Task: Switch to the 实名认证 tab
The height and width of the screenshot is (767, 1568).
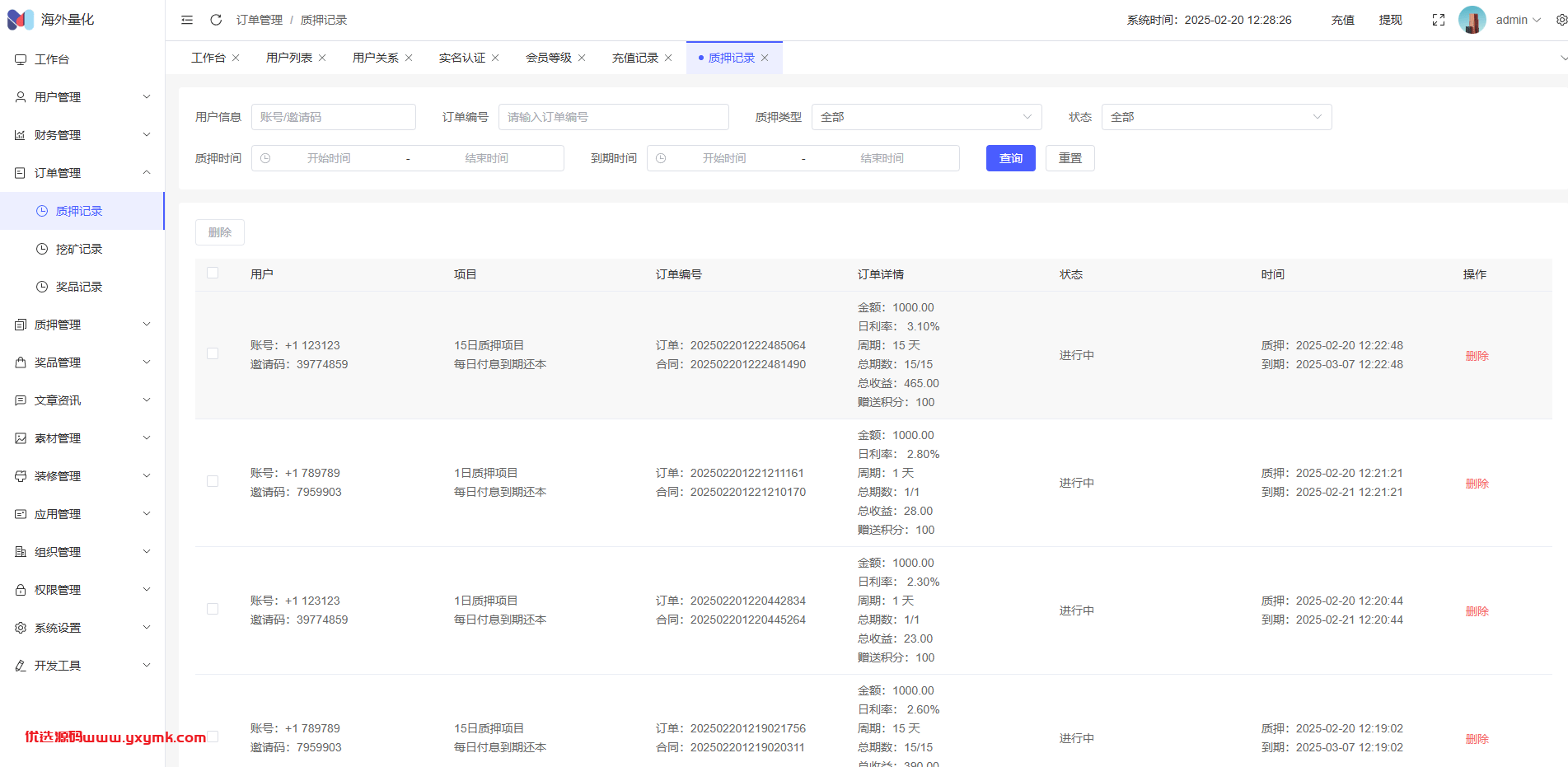Action: [461, 58]
